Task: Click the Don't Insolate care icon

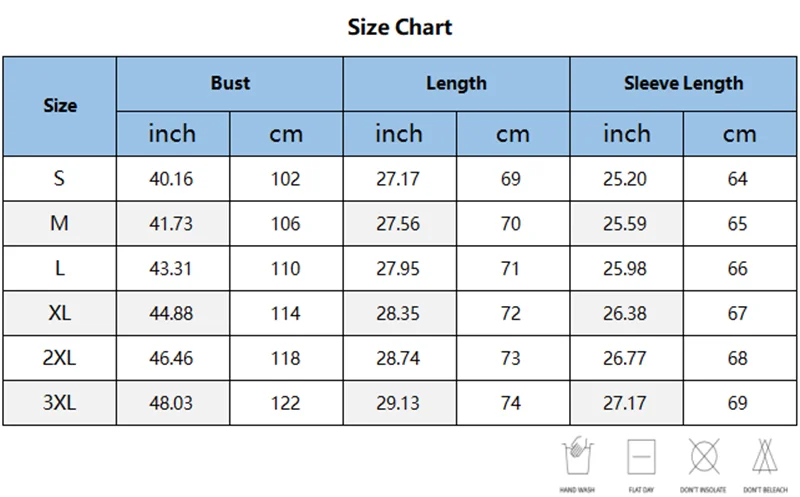Action: pyautogui.click(x=704, y=456)
